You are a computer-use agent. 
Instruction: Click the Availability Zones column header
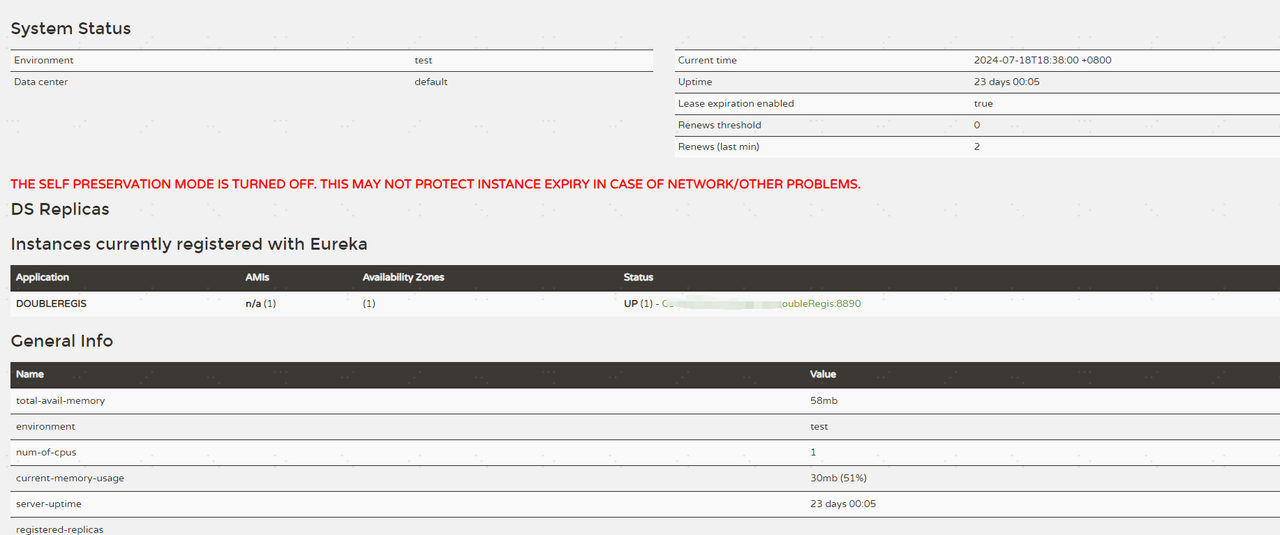click(x=403, y=277)
